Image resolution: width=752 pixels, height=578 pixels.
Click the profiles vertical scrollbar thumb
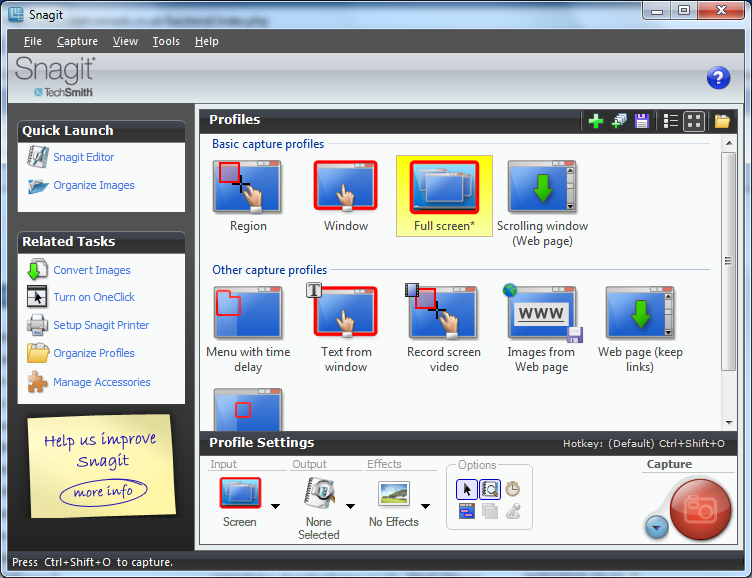728,261
